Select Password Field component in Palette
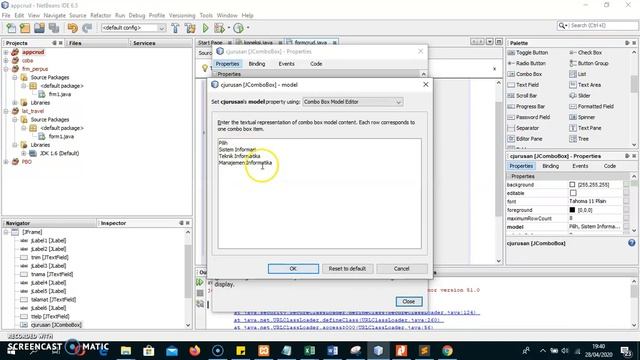 (529, 117)
